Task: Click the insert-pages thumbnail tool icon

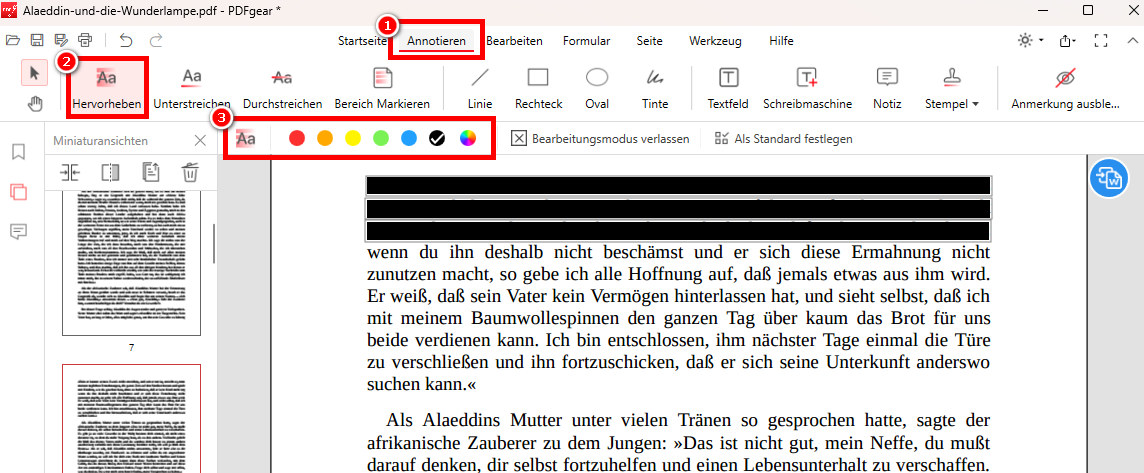Action: [70, 172]
